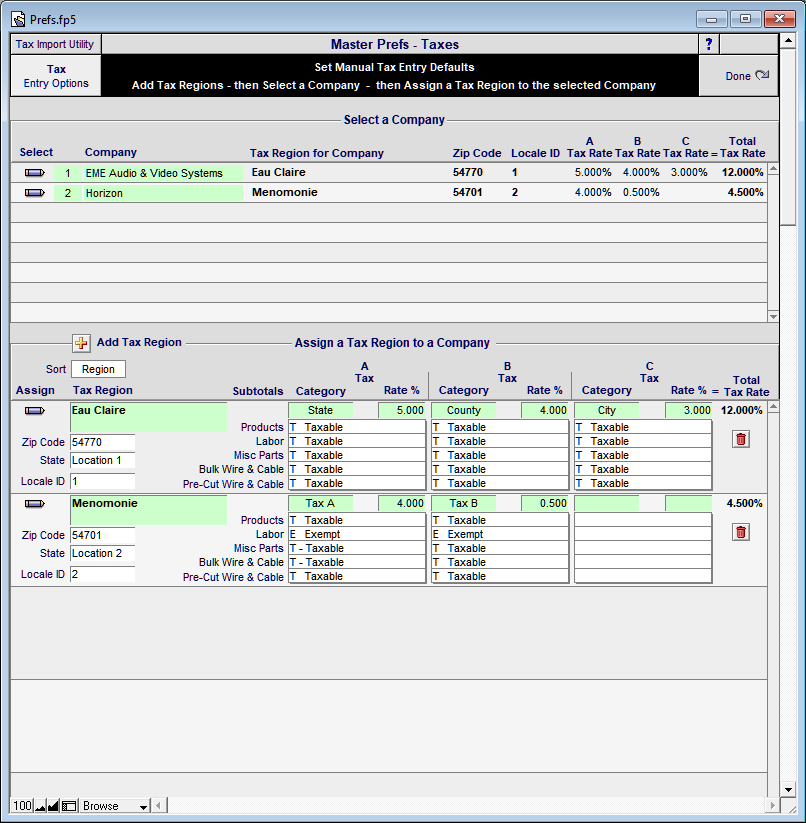Click the zoom in icon in status bar
The width and height of the screenshot is (806, 823).
click(x=53, y=806)
